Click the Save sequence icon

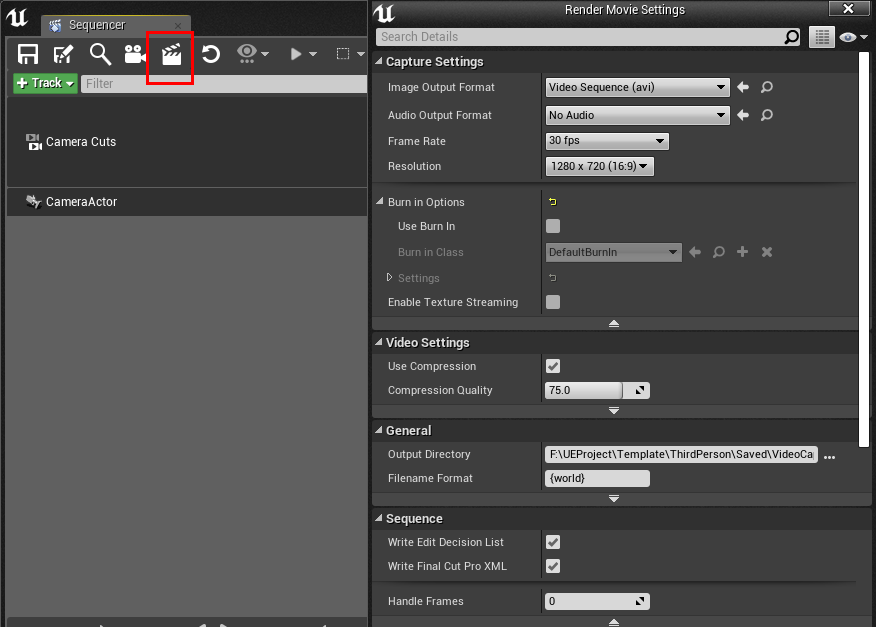[x=27, y=55]
